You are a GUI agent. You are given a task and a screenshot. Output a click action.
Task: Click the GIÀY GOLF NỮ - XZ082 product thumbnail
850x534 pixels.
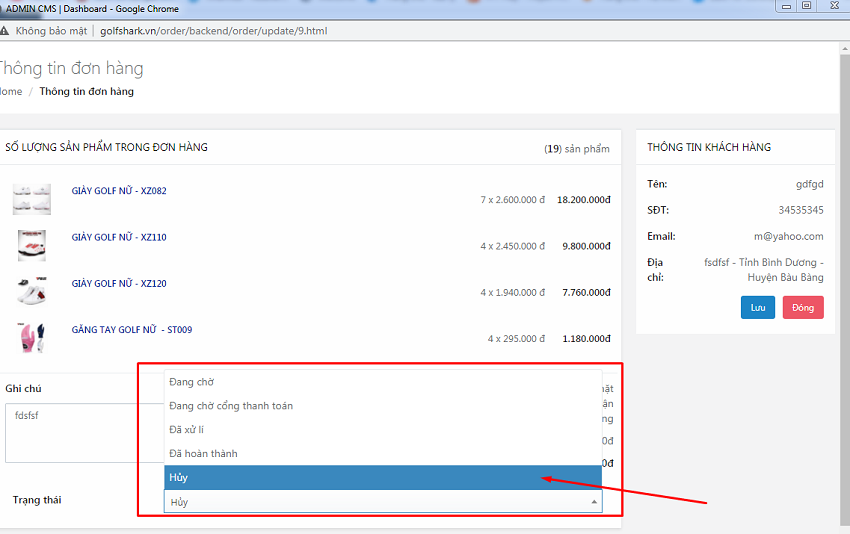point(32,198)
